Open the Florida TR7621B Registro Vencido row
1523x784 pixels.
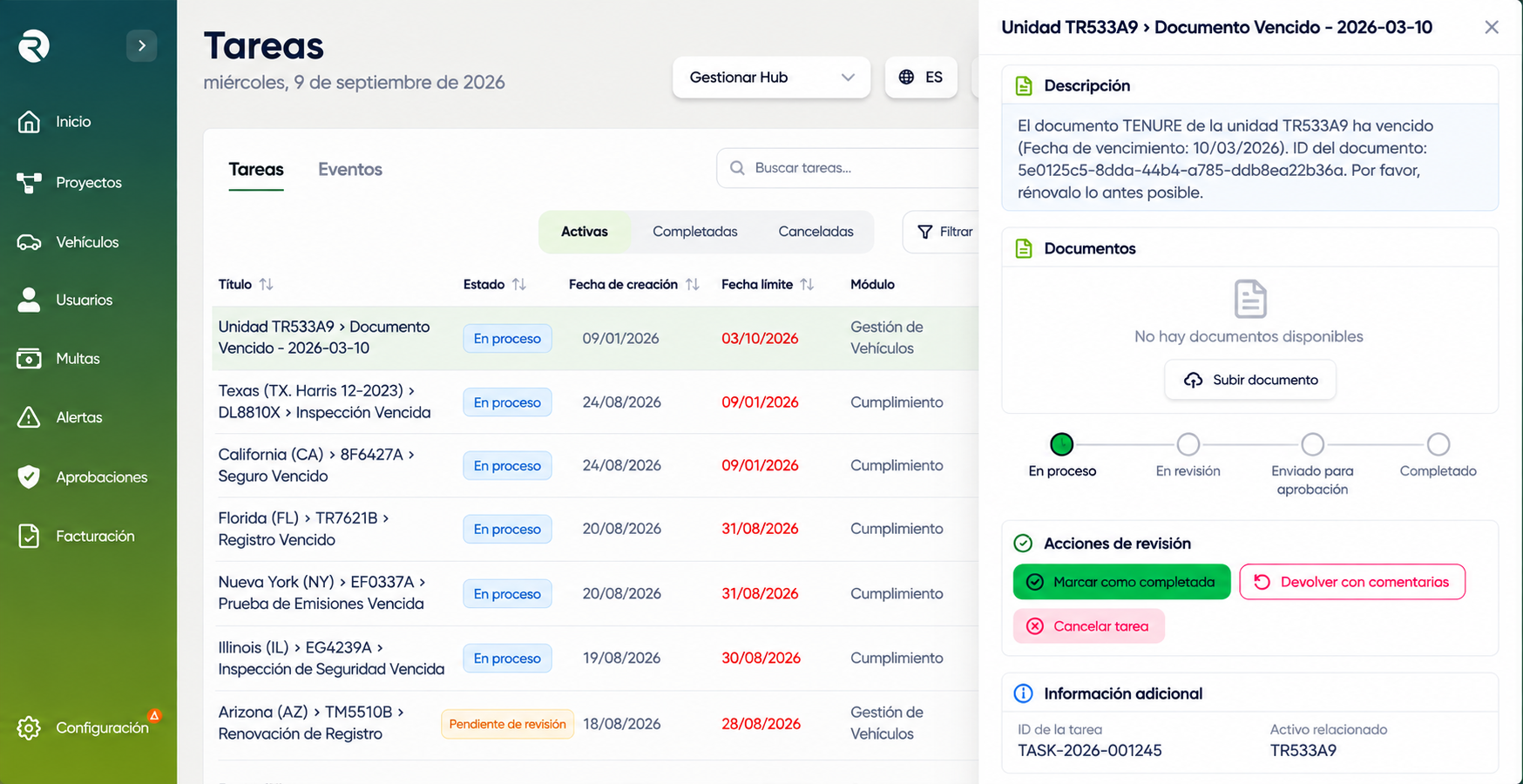pos(595,529)
